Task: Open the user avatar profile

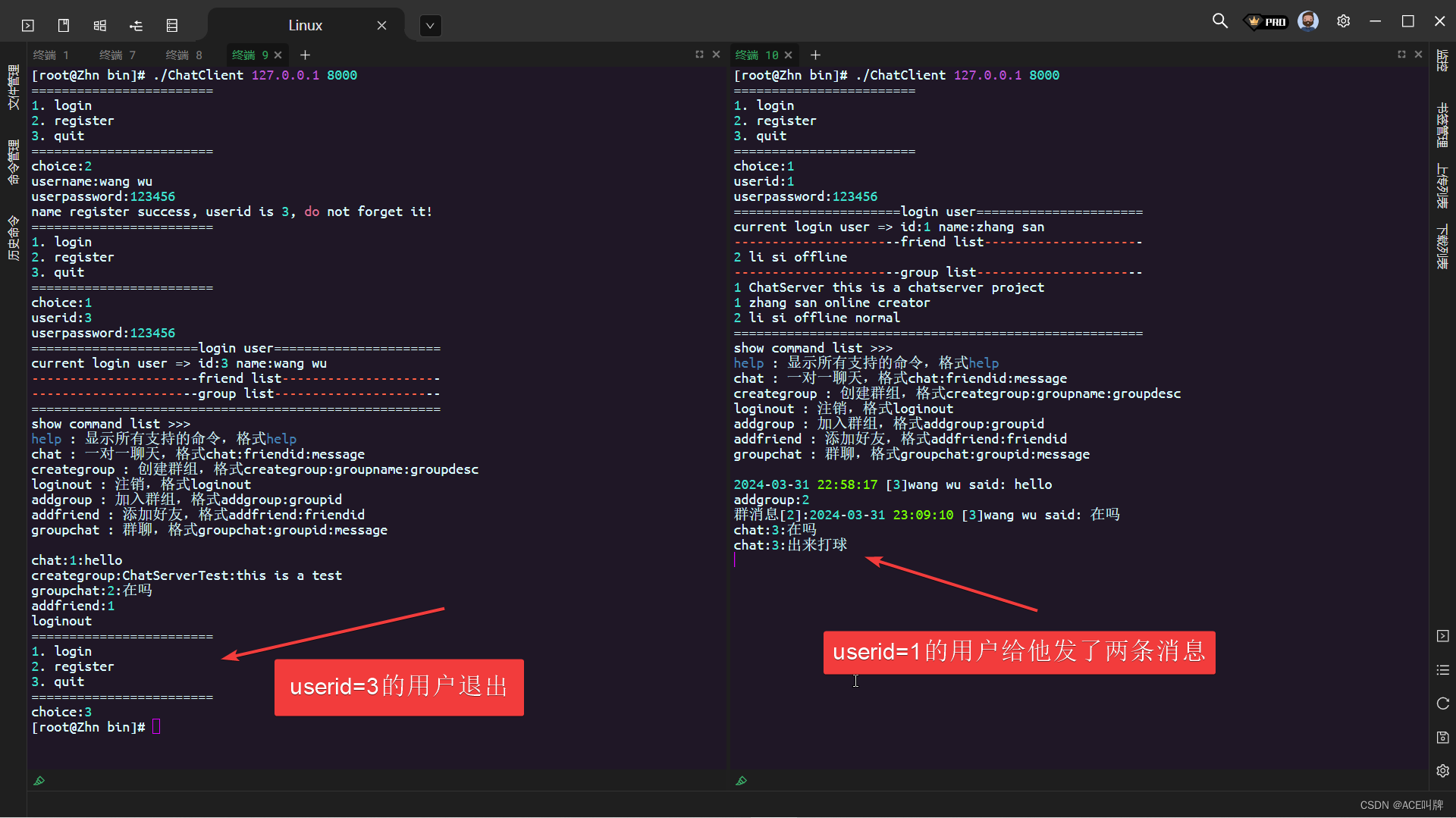Action: pyautogui.click(x=1307, y=21)
